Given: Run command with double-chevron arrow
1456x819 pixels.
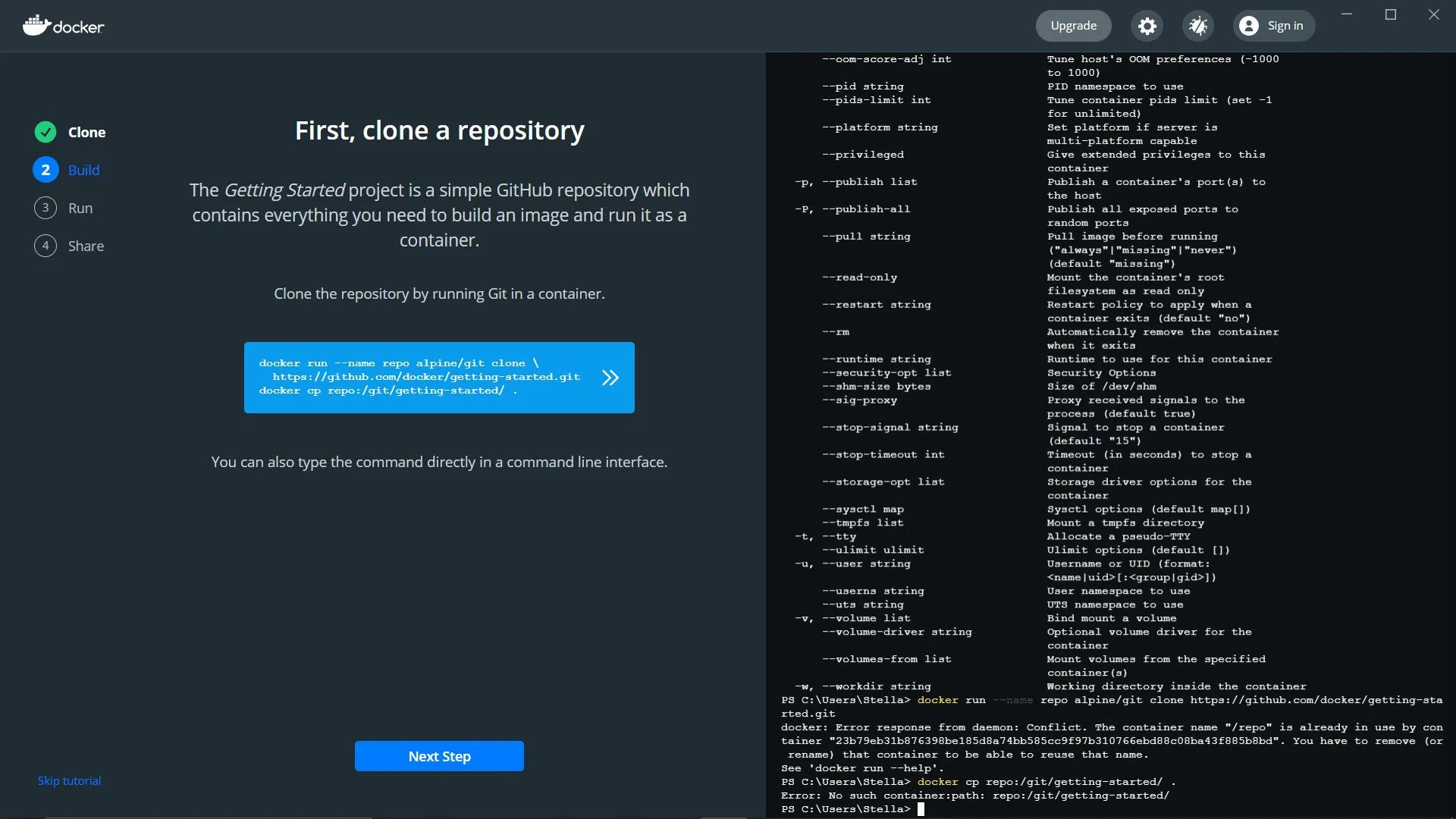Looking at the screenshot, I should [610, 378].
